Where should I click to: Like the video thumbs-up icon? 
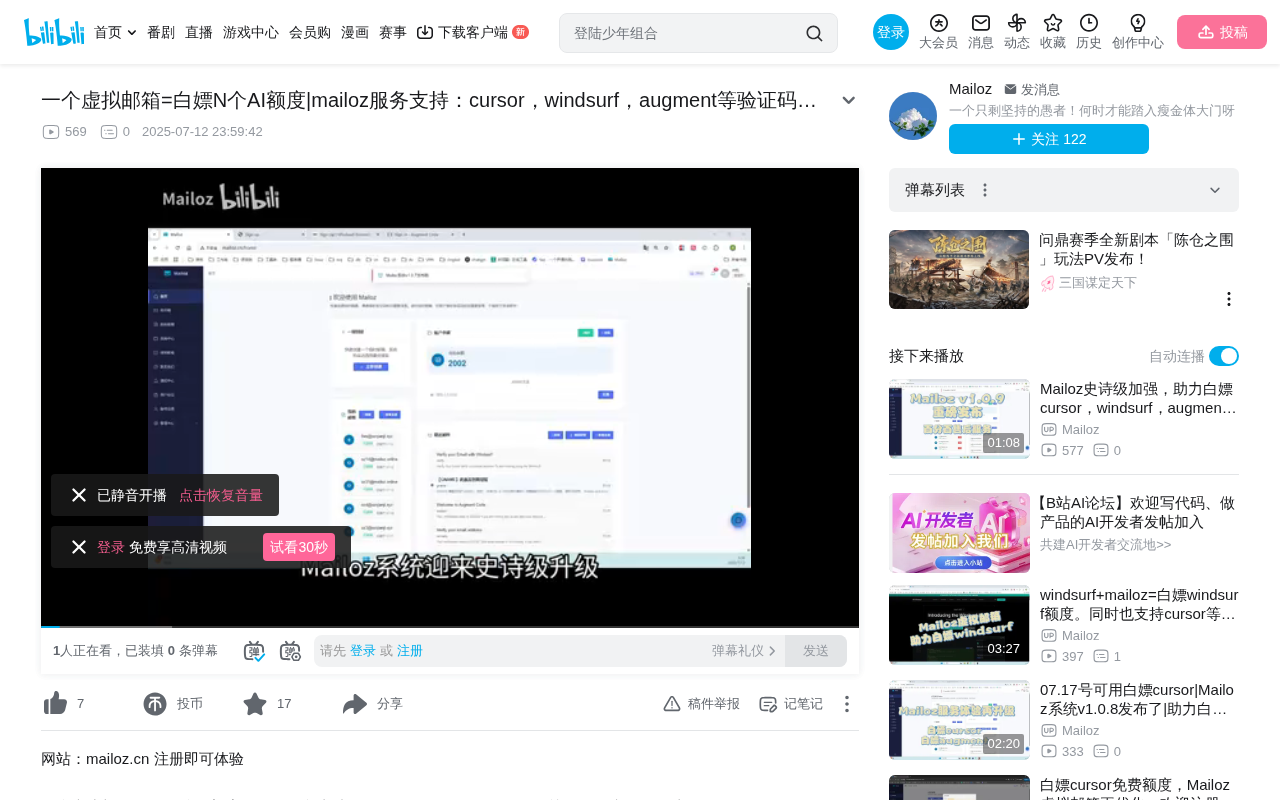56,704
